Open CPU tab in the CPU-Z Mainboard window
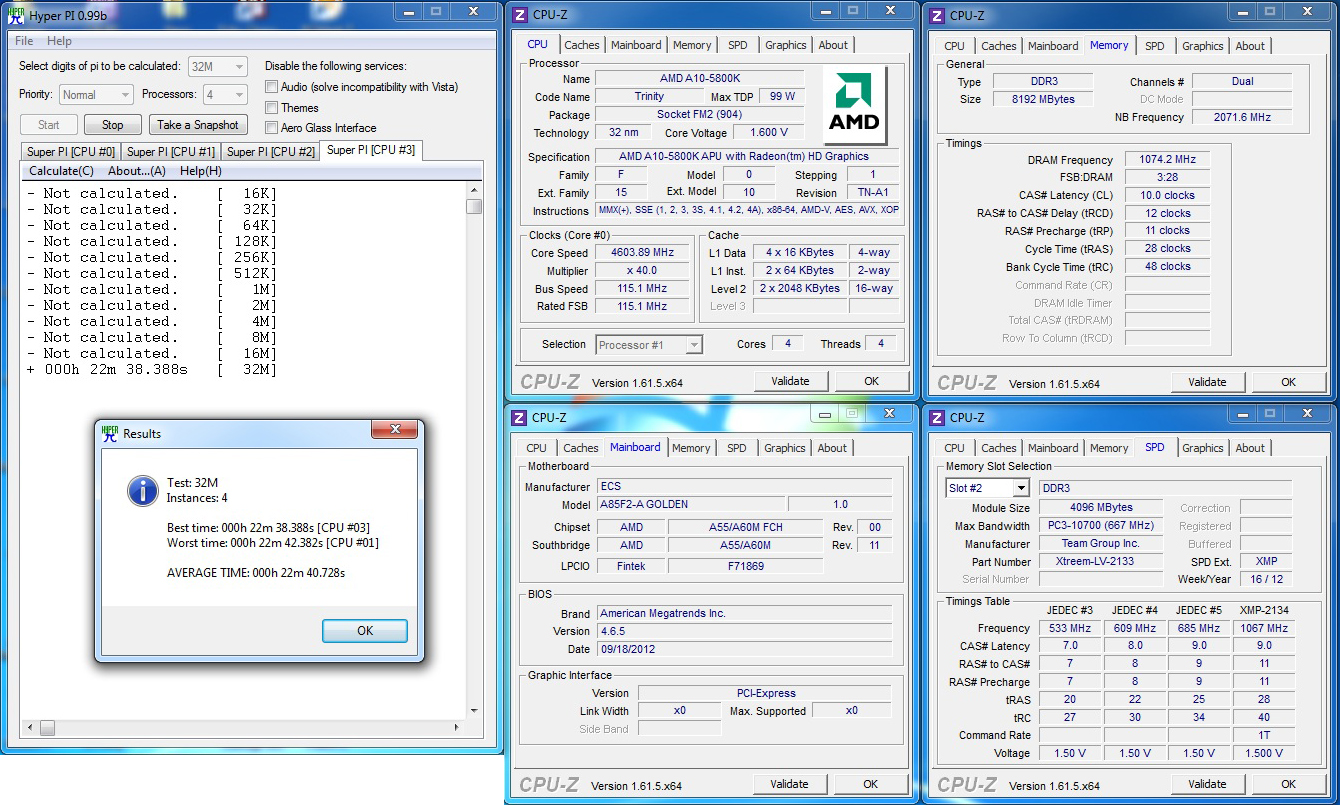Viewport: 1340px width, 805px height. point(537,448)
